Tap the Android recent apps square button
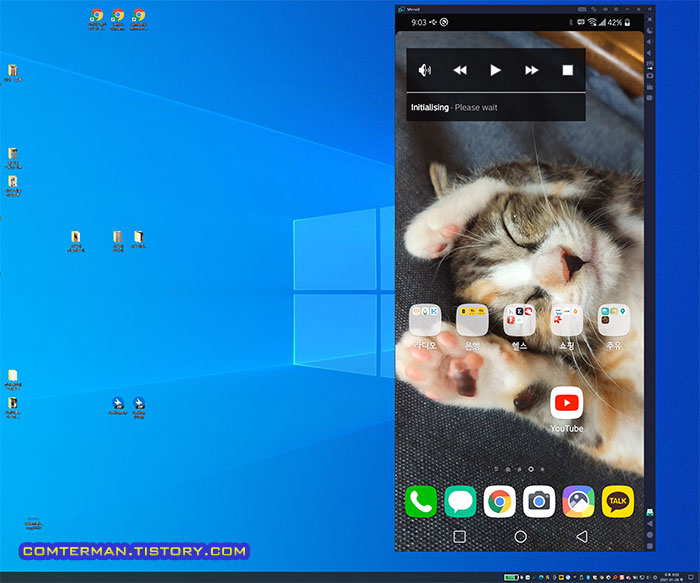700x583 pixels. pyautogui.click(x=459, y=537)
